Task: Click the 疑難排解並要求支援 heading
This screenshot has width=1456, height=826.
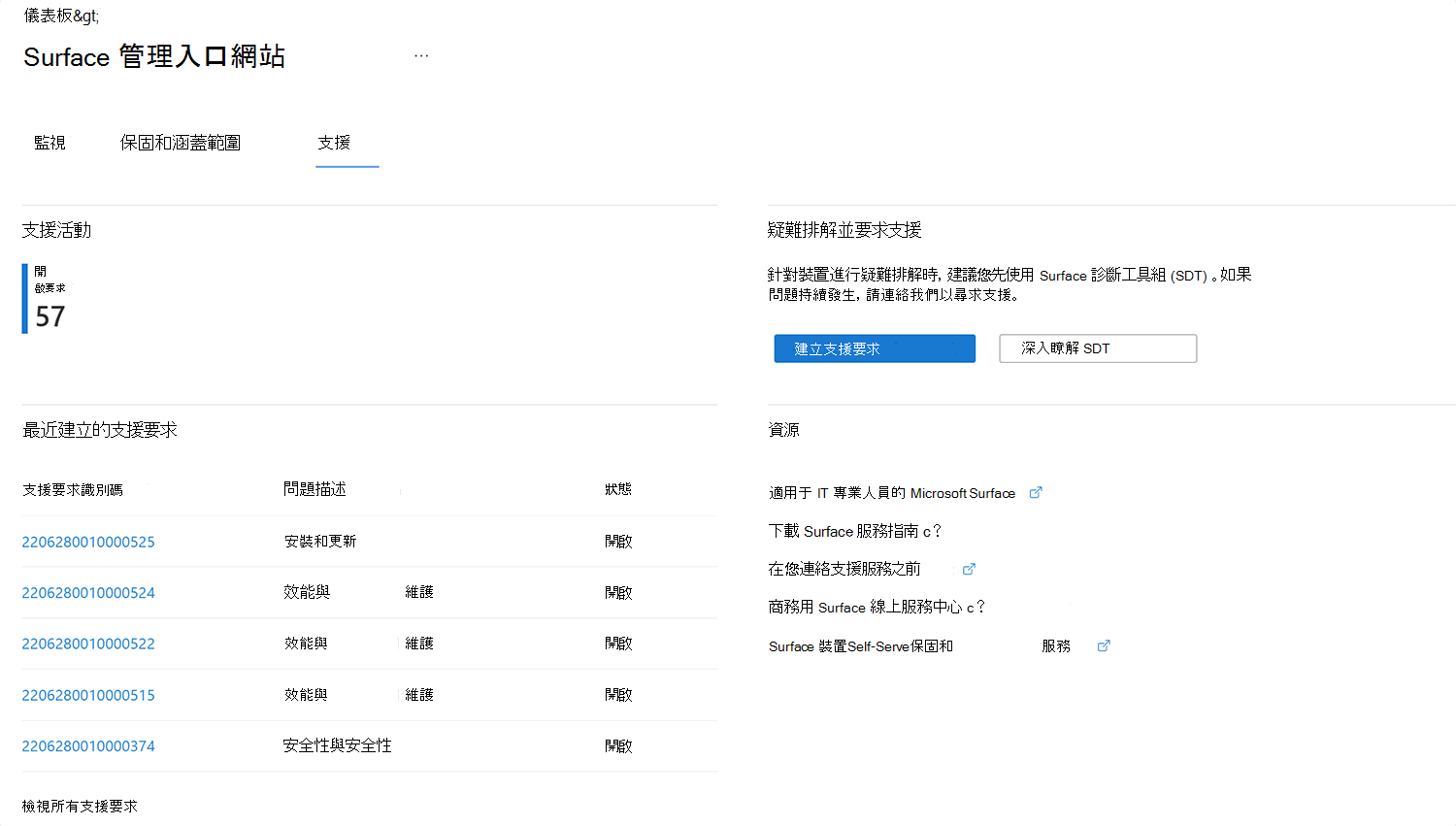Action: [x=844, y=230]
